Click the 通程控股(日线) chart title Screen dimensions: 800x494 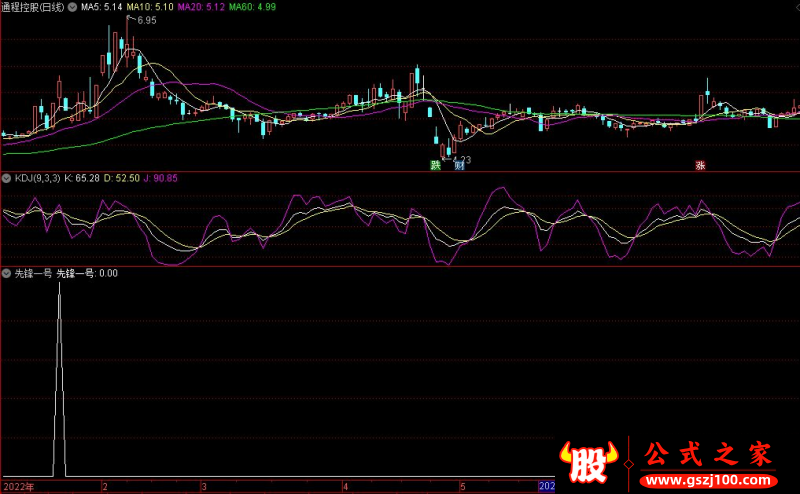pos(33,7)
